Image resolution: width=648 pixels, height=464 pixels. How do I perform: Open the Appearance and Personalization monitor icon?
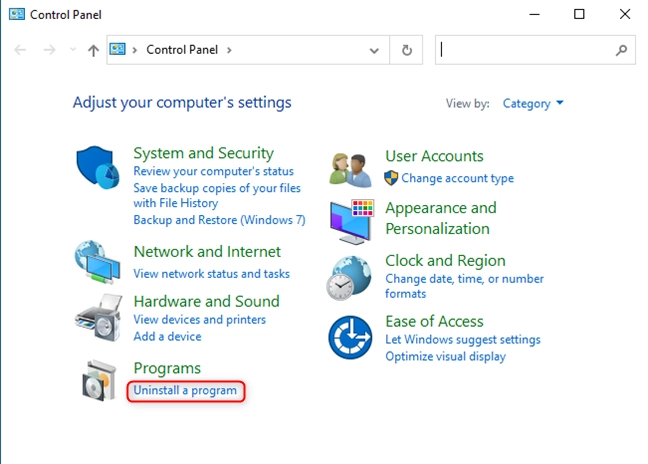click(x=352, y=221)
